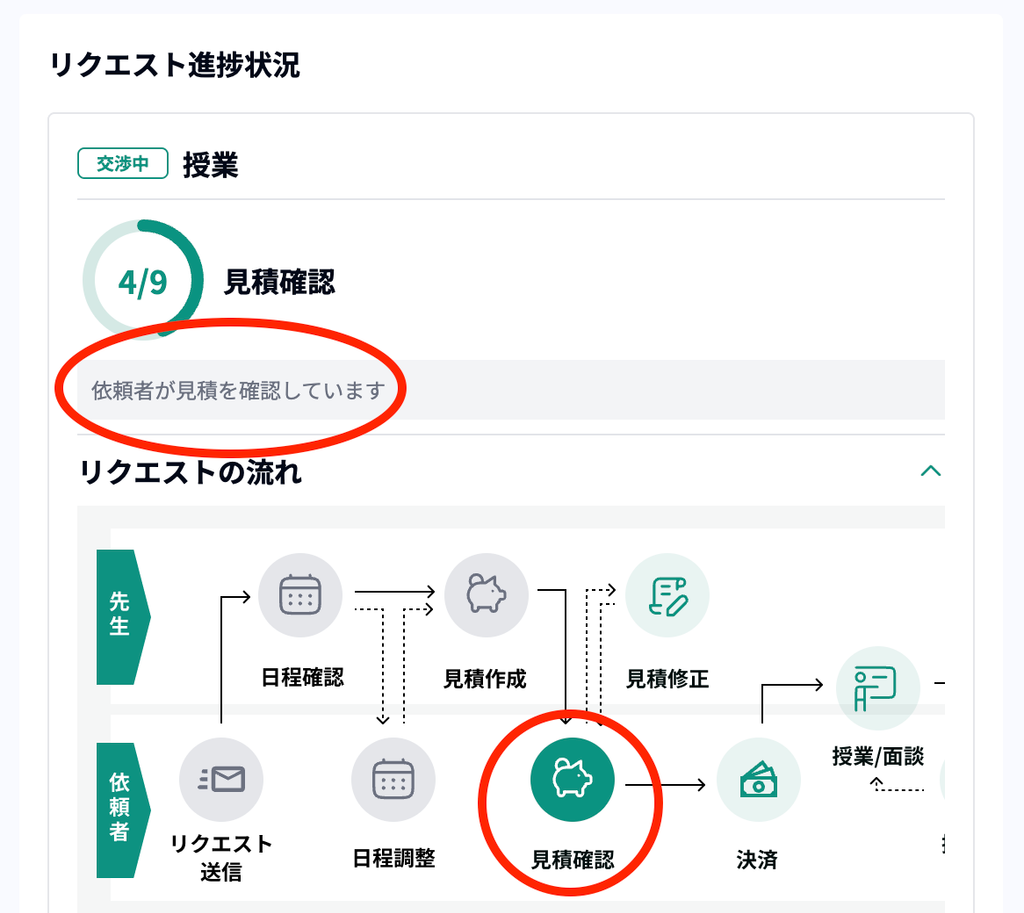Click the リクエスト進捗状況 page heading
The image size is (1024, 913).
click(x=174, y=65)
